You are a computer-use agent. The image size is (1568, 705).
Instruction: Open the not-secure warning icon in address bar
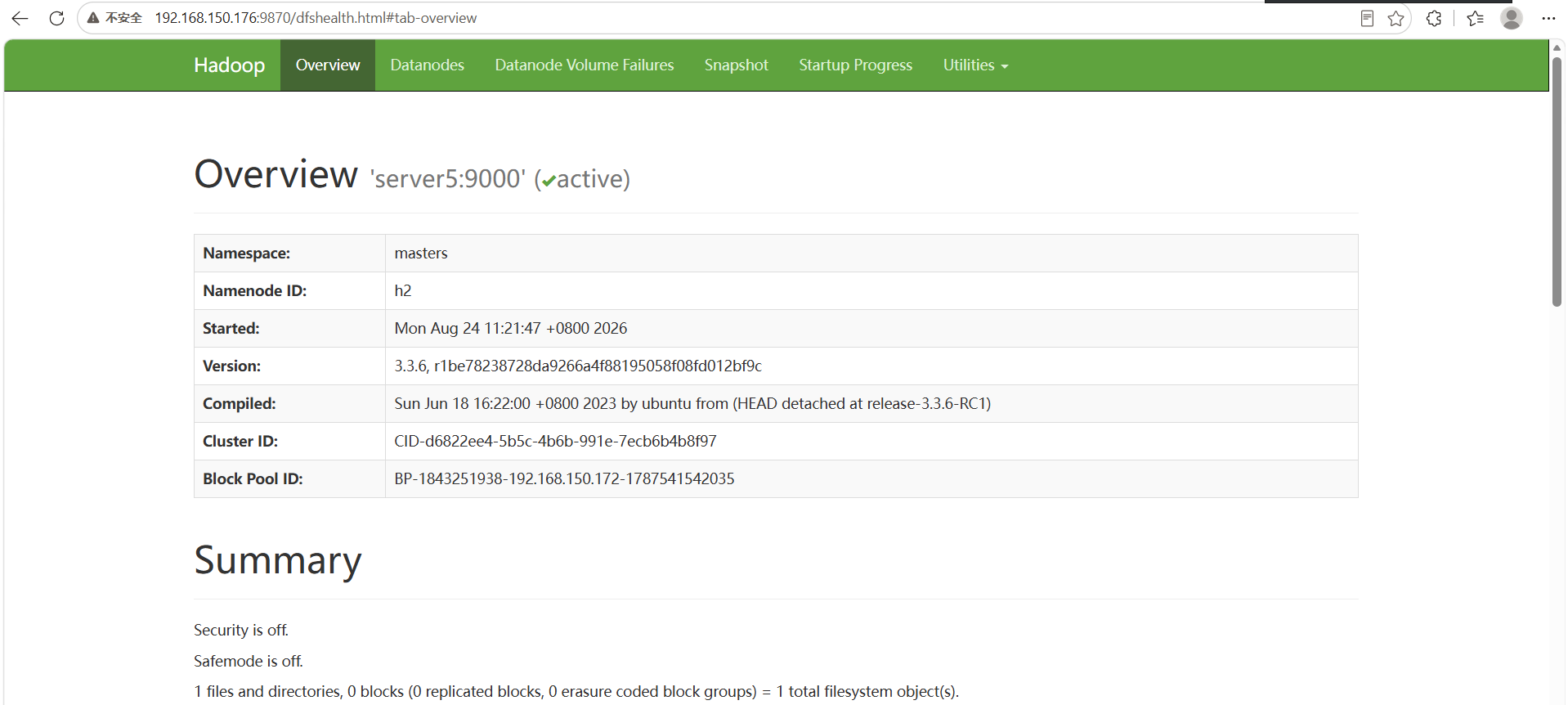click(93, 18)
